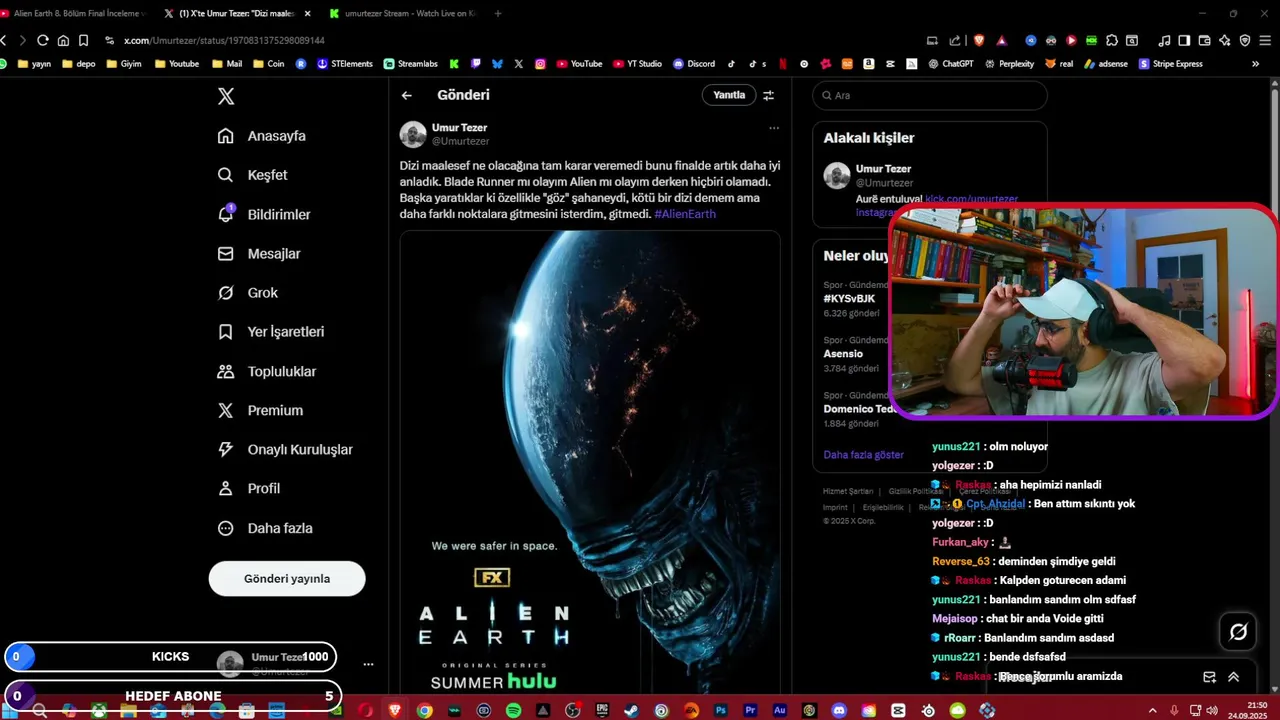Open the Asensio trending topic
The image size is (1280, 720).
(x=843, y=354)
